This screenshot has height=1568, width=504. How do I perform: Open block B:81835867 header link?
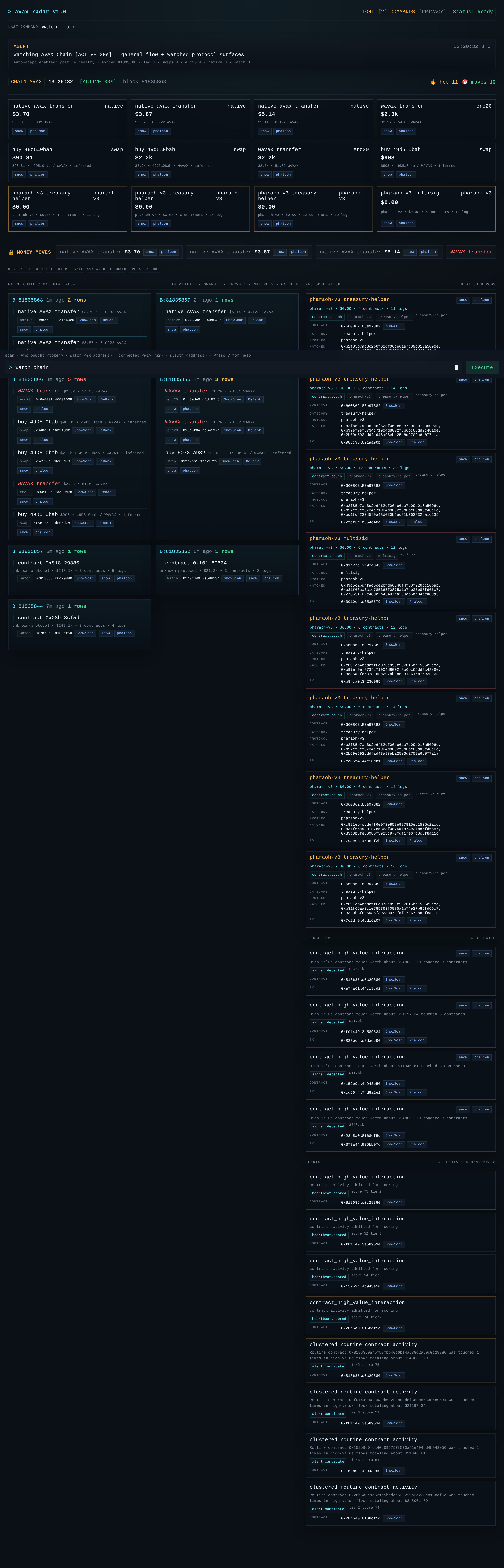175,300
